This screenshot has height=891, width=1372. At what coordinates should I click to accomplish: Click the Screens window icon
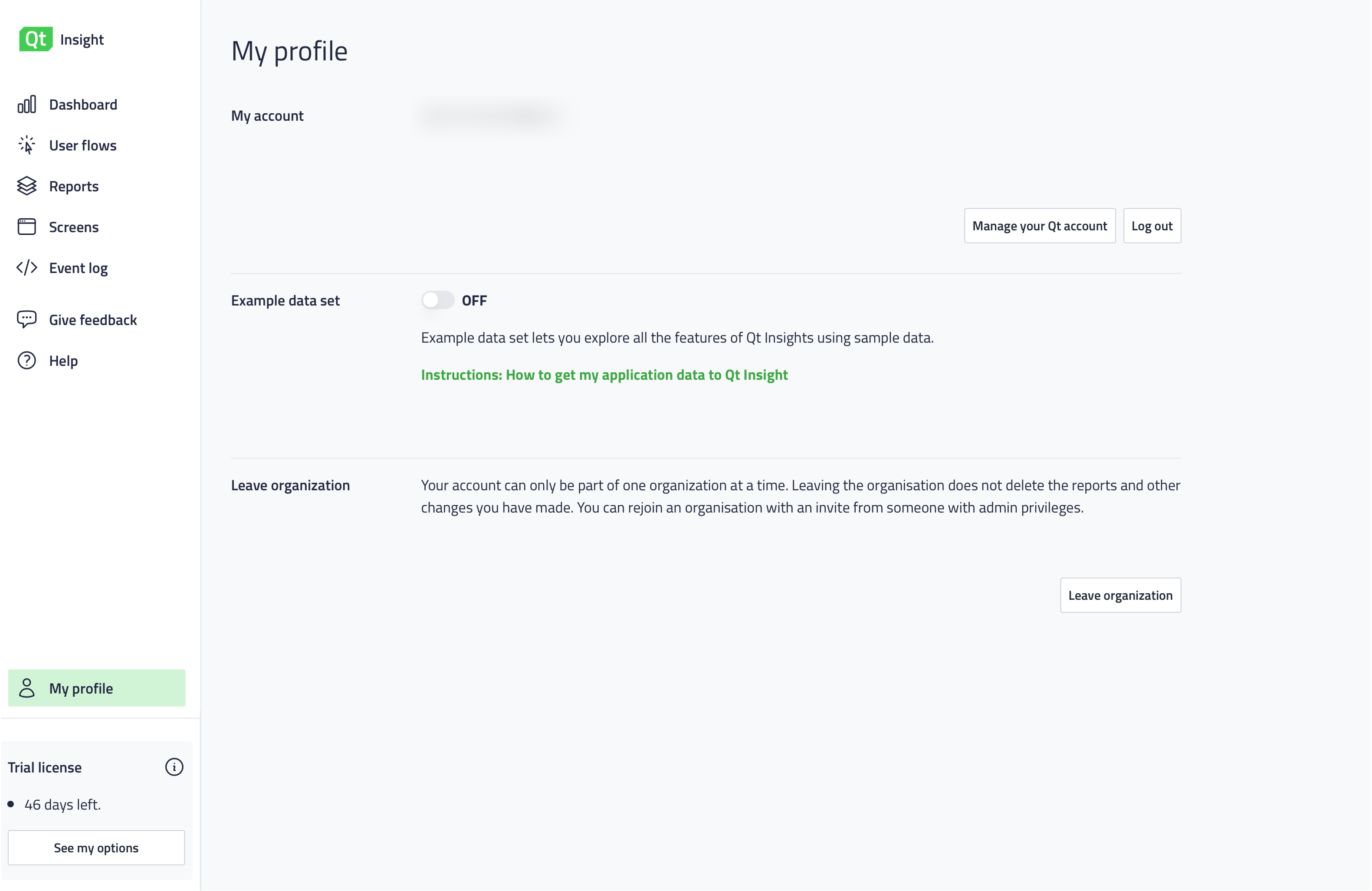[x=26, y=227]
